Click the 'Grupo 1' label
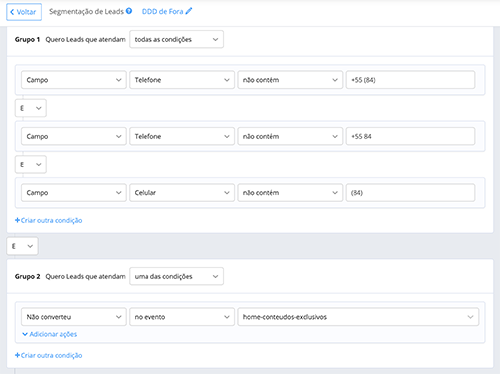Viewport: 500px width, 374px height. (27, 39)
